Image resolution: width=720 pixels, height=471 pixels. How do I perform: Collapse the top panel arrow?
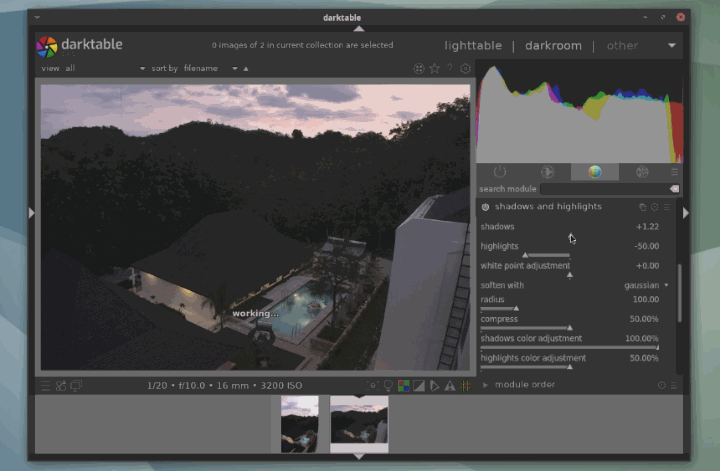359,28
